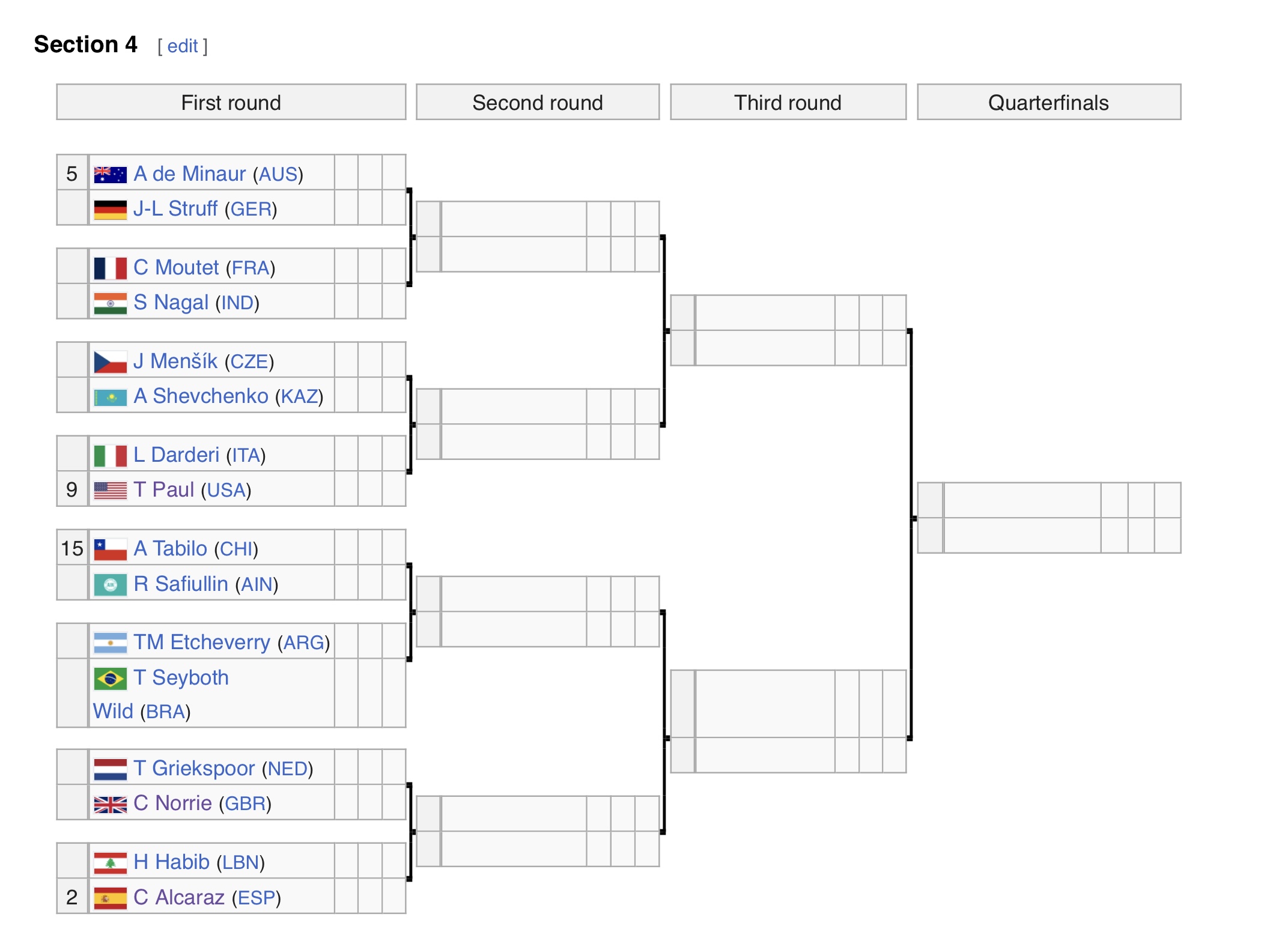Click the Australian flag icon

coord(110,174)
